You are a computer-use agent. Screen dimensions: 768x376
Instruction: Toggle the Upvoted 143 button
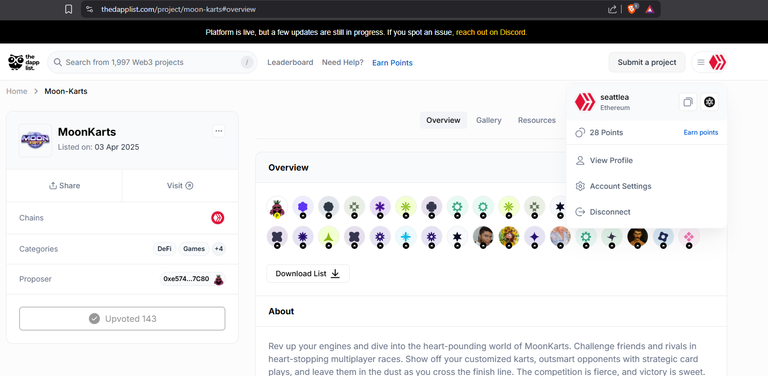point(122,319)
